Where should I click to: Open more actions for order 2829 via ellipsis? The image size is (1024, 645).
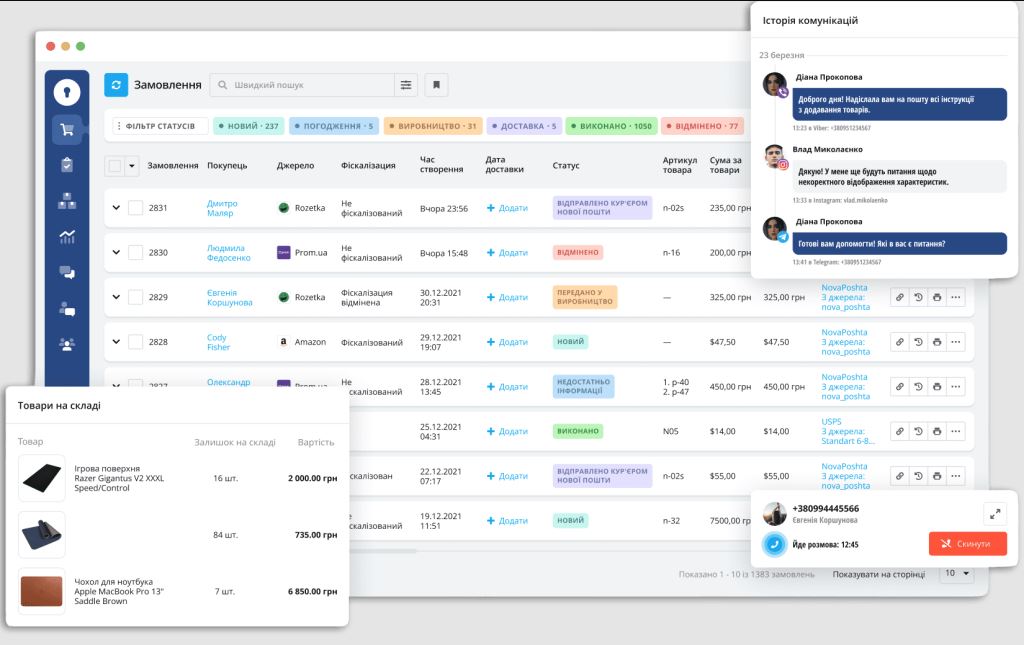click(x=957, y=297)
